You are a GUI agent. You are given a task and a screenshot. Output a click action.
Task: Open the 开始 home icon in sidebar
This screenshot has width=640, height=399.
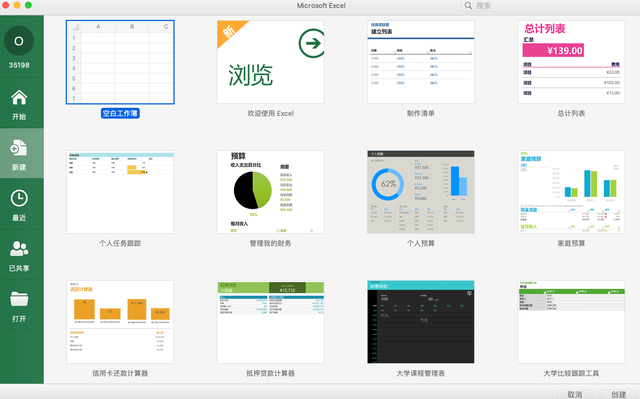pyautogui.click(x=19, y=98)
